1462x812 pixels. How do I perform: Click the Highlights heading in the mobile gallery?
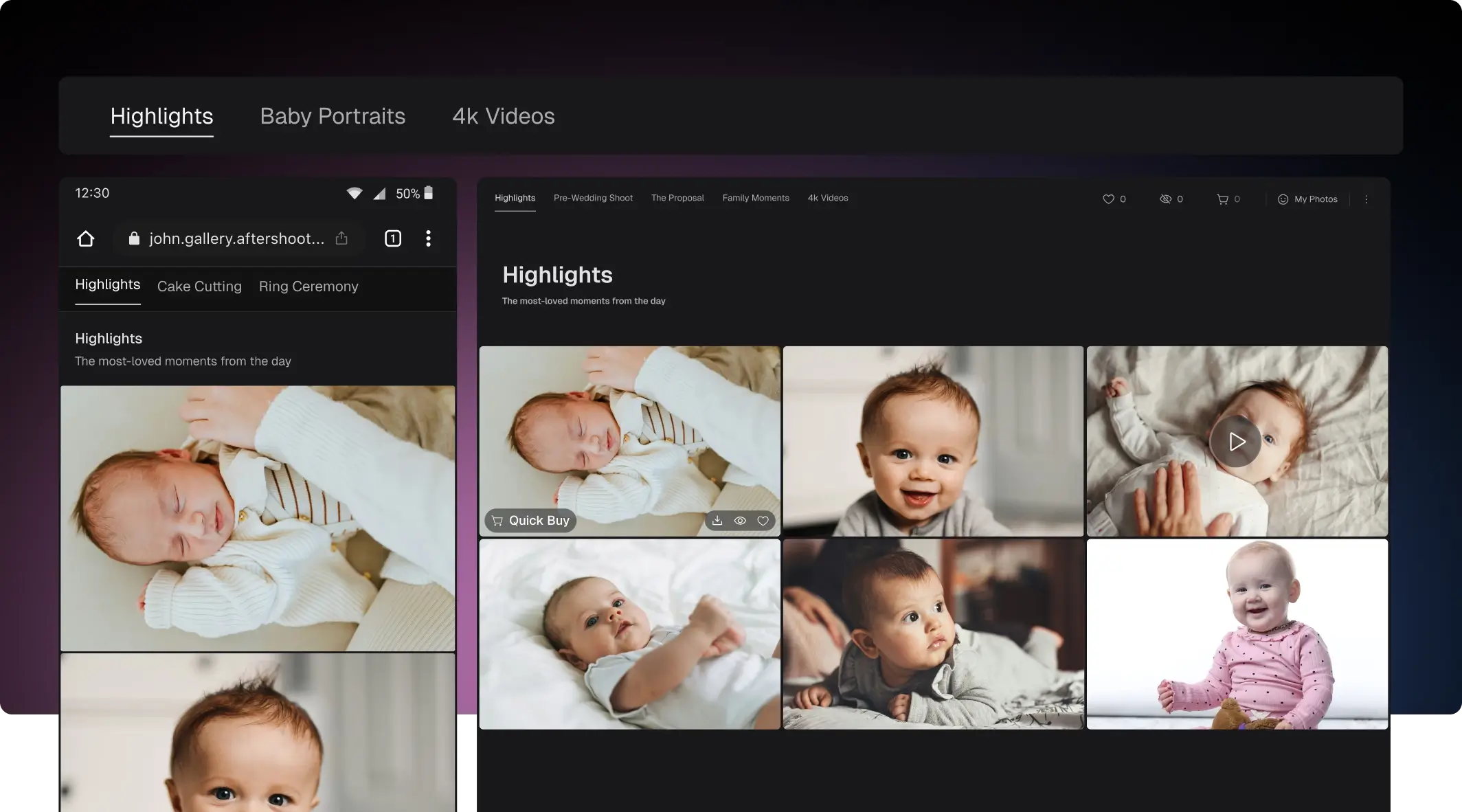(109, 339)
